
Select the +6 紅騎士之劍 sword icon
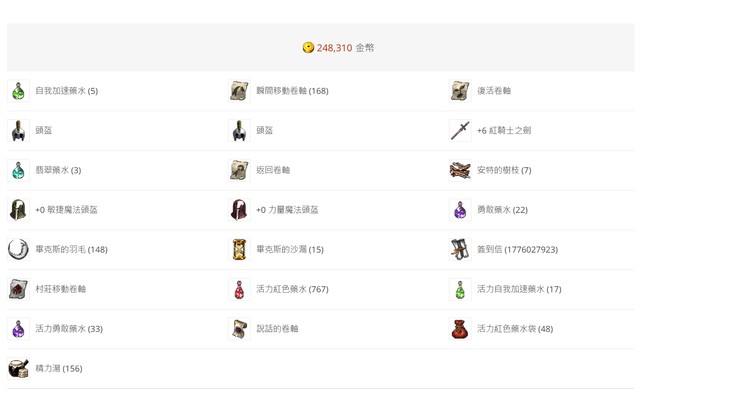tap(460, 131)
